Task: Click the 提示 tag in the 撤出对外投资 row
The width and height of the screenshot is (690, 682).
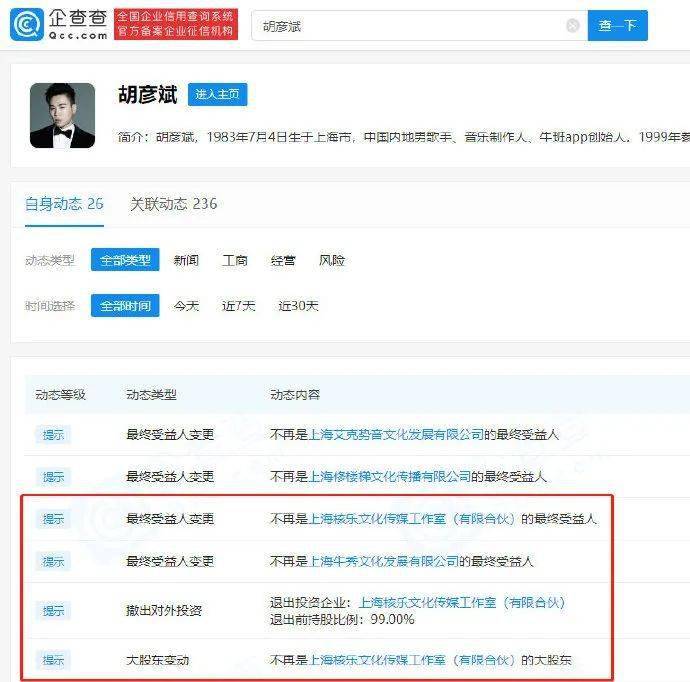Action: (x=53, y=611)
